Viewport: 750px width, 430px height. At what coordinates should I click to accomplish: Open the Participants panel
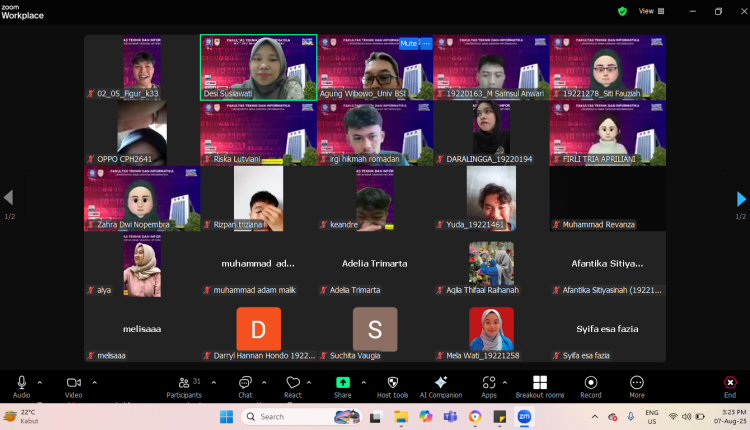pyautogui.click(x=184, y=387)
